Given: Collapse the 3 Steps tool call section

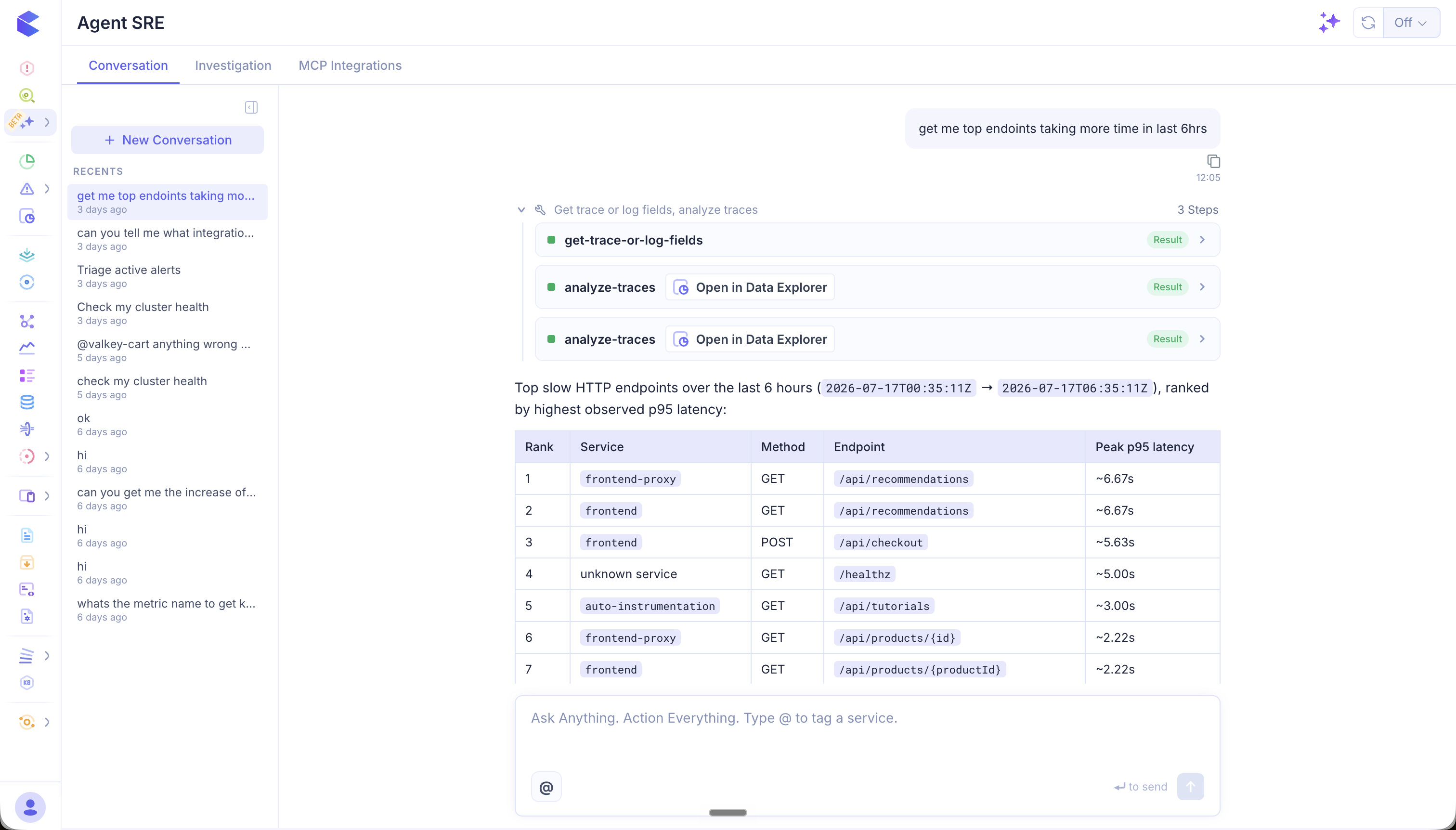Looking at the screenshot, I should coord(521,210).
